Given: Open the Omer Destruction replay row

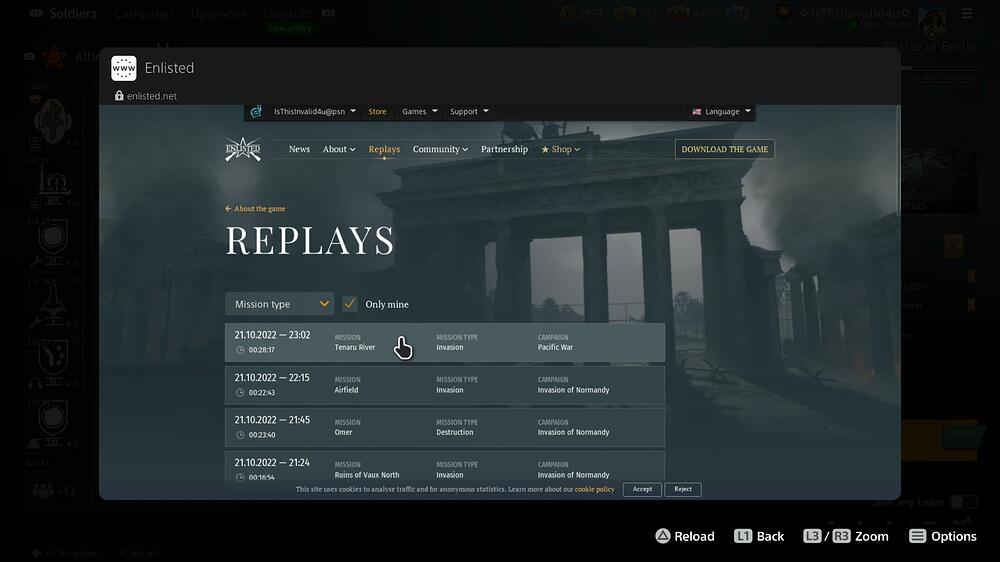Looking at the screenshot, I should point(445,427).
